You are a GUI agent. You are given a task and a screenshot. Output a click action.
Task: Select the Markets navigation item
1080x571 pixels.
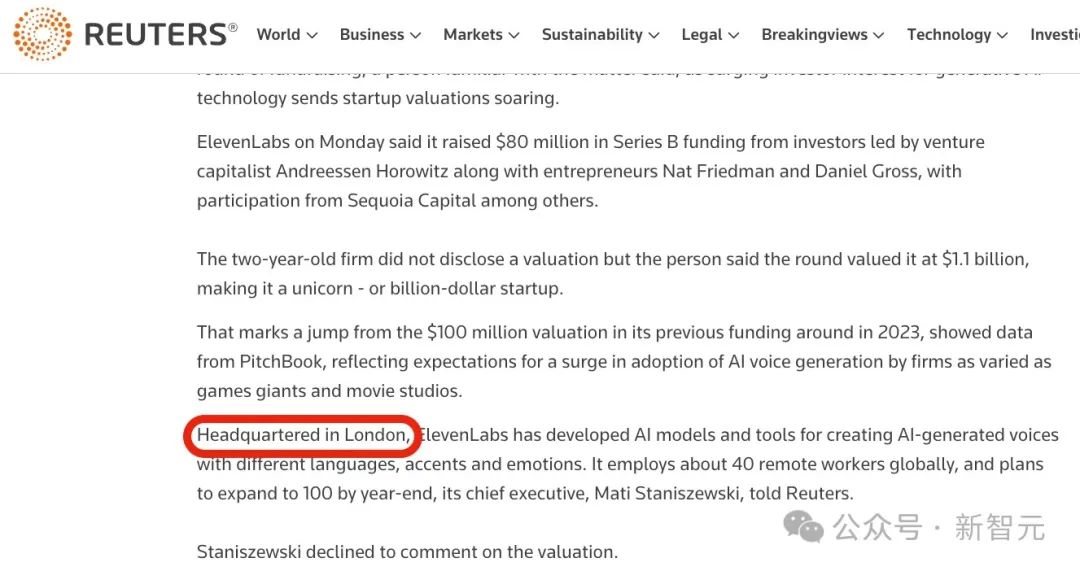473,34
